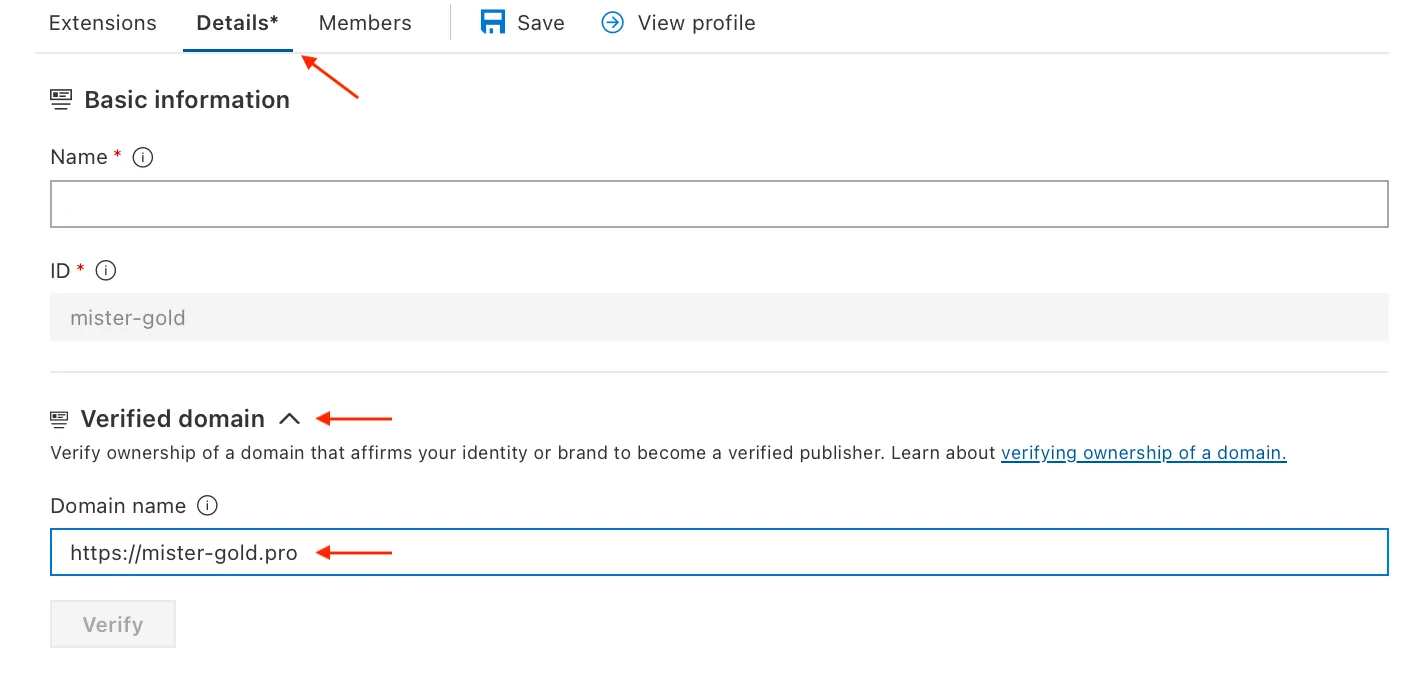Click Save to store changes

point(540,22)
